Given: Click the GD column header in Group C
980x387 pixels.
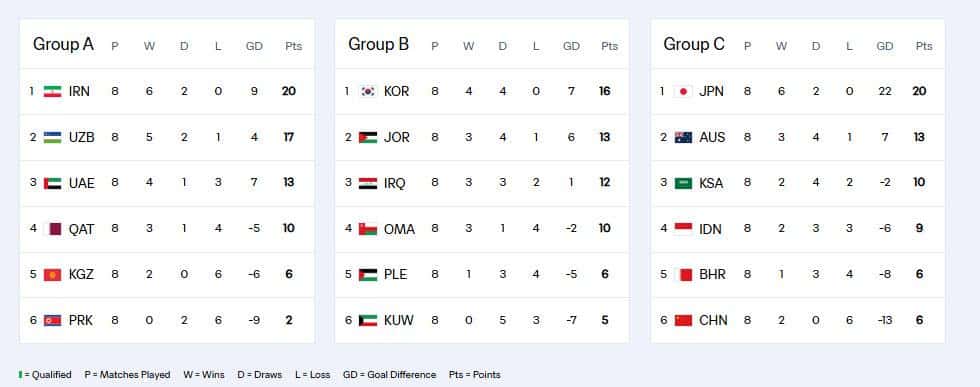Looking at the screenshot, I should [x=884, y=46].
